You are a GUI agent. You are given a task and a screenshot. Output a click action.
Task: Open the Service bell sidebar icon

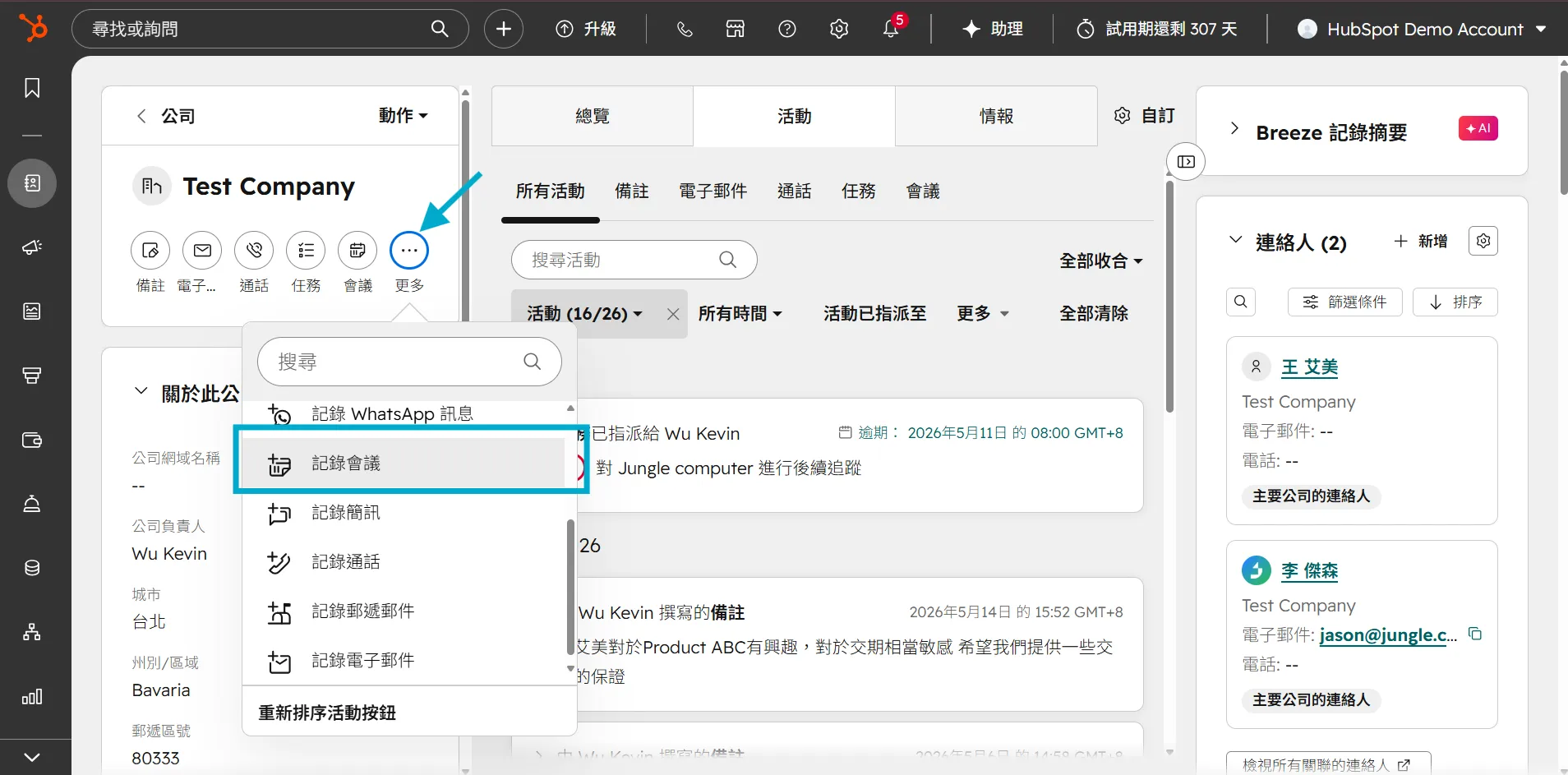(32, 504)
